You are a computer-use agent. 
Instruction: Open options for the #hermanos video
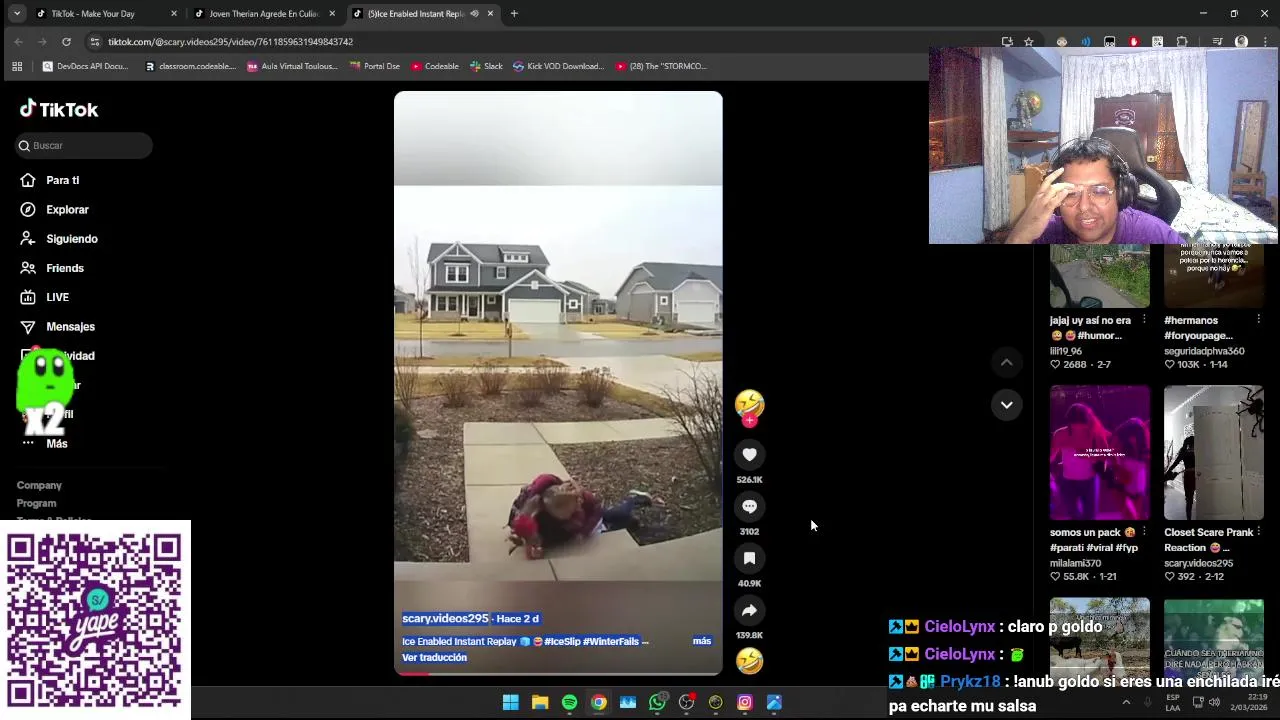click(1258, 320)
